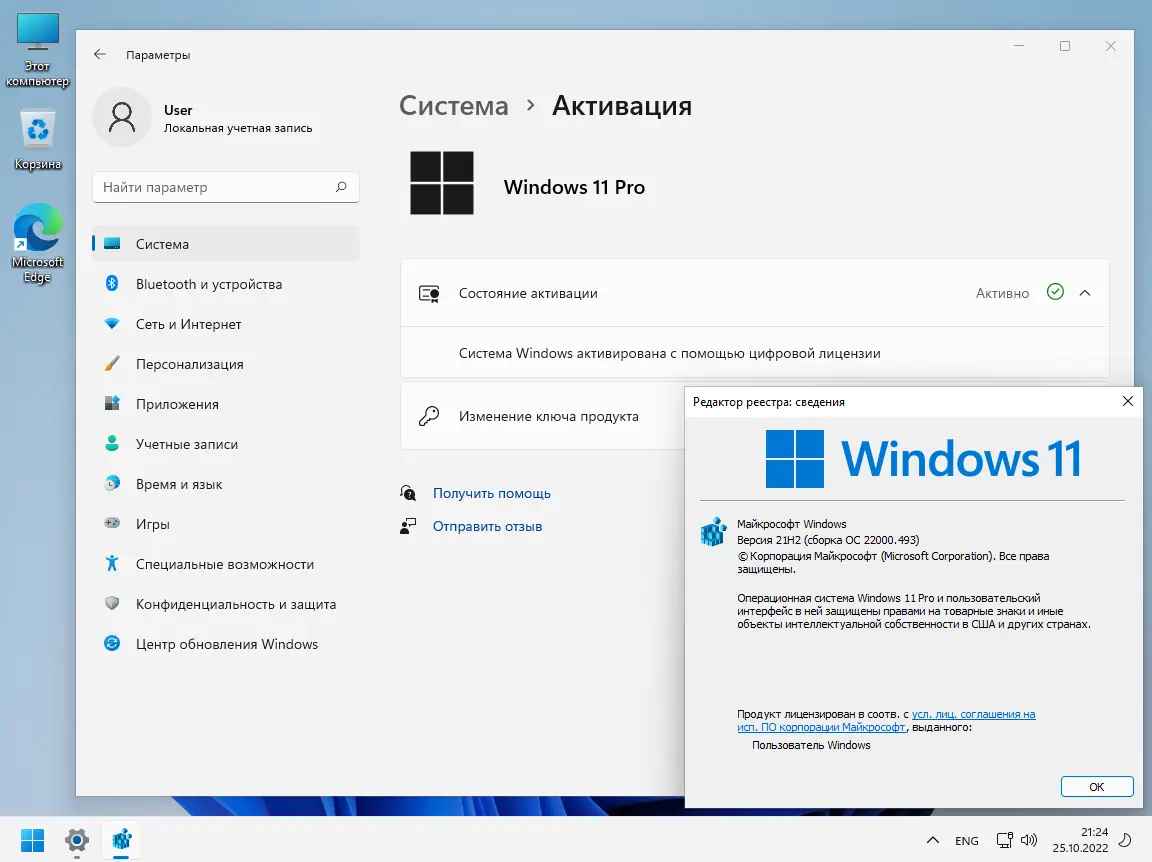Click the apps icon beside Приложения

tap(112, 403)
